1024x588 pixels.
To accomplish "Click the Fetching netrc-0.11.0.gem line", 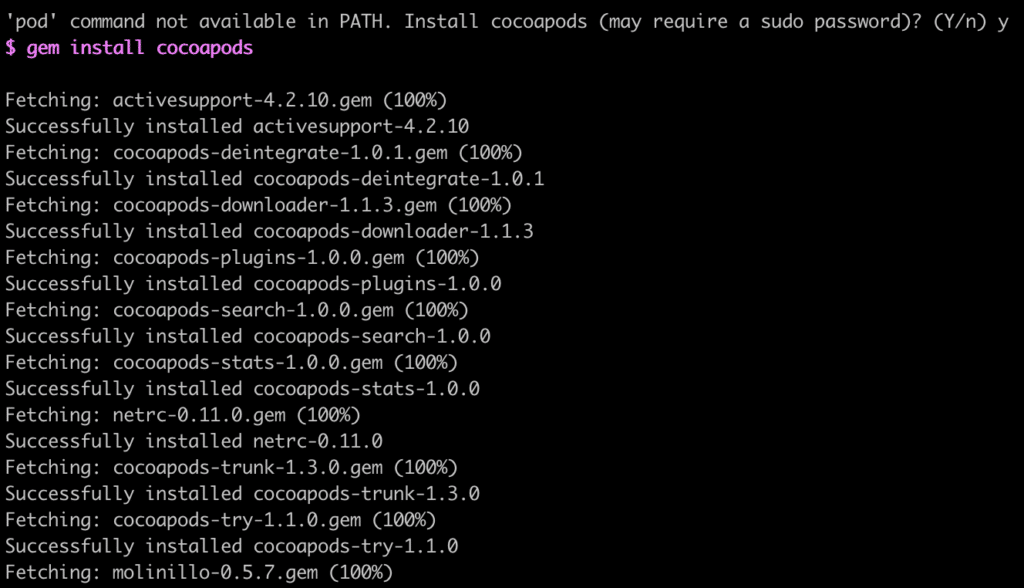I will 183,414.
